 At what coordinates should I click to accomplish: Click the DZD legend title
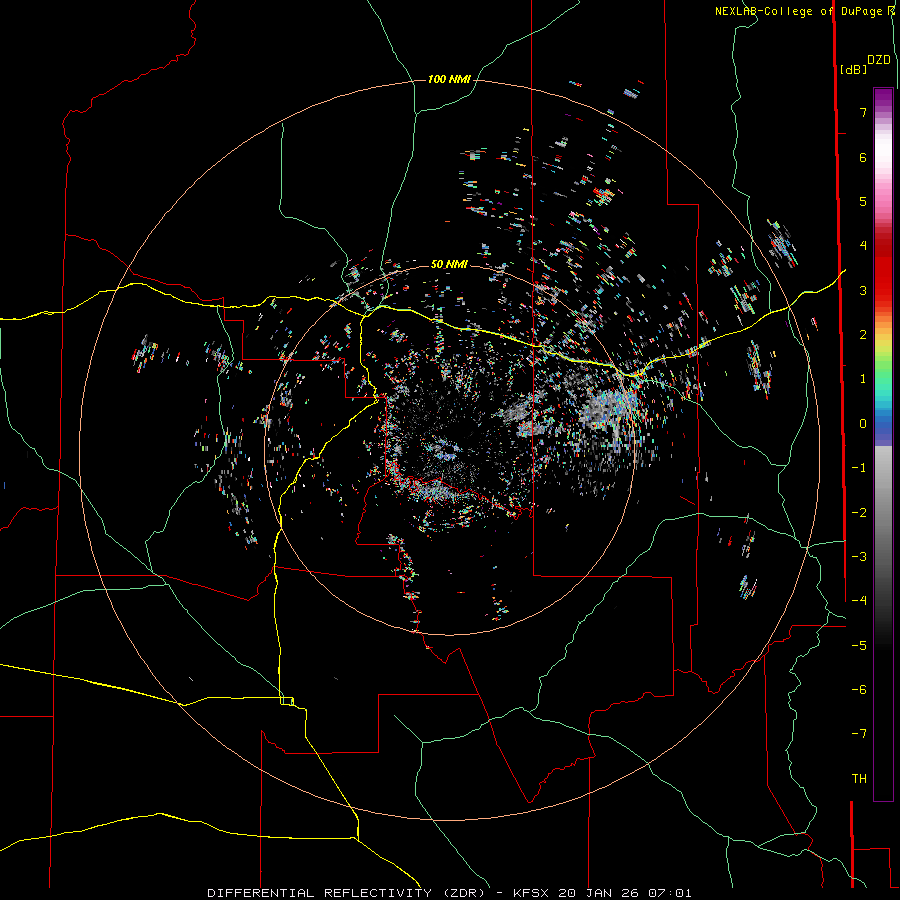[x=879, y=60]
